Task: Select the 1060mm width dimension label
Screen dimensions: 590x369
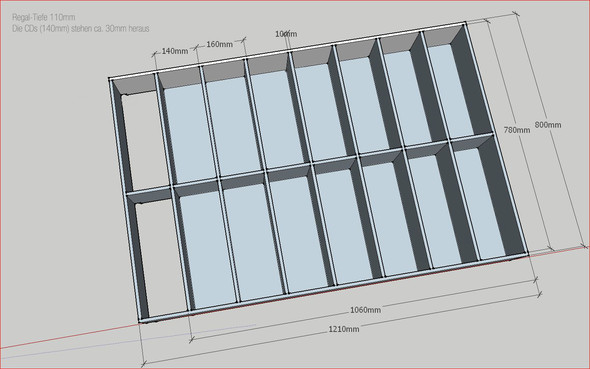Action: coord(365,310)
